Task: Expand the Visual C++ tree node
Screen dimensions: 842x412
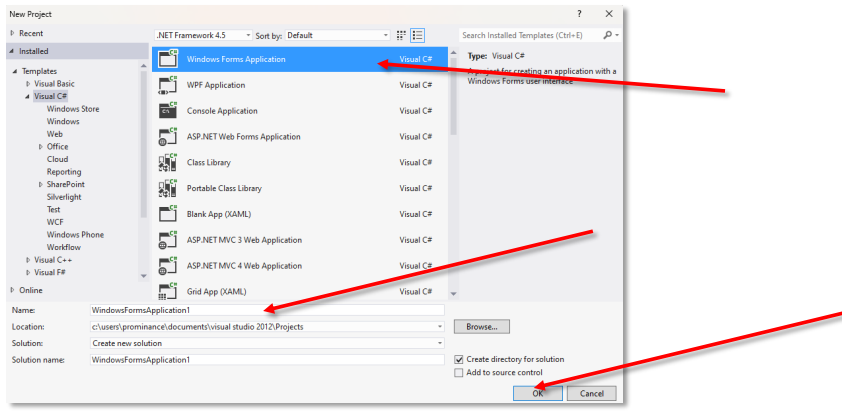Action: coord(28,259)
